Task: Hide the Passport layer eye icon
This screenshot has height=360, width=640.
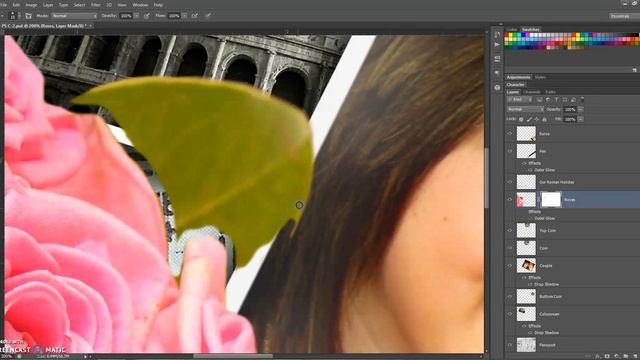Action: 510,345
